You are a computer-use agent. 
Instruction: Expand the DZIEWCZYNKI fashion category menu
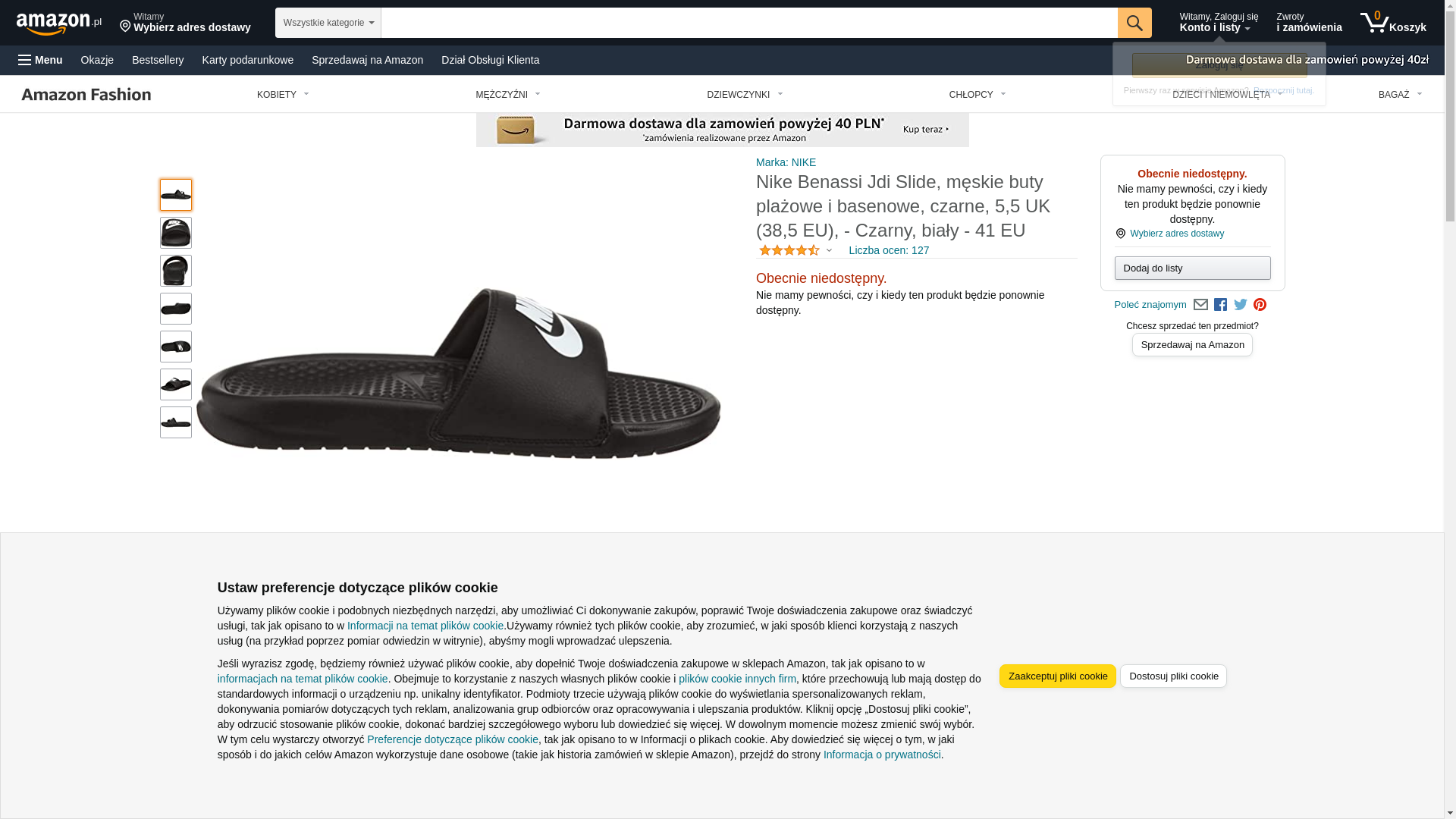point(745,95)
